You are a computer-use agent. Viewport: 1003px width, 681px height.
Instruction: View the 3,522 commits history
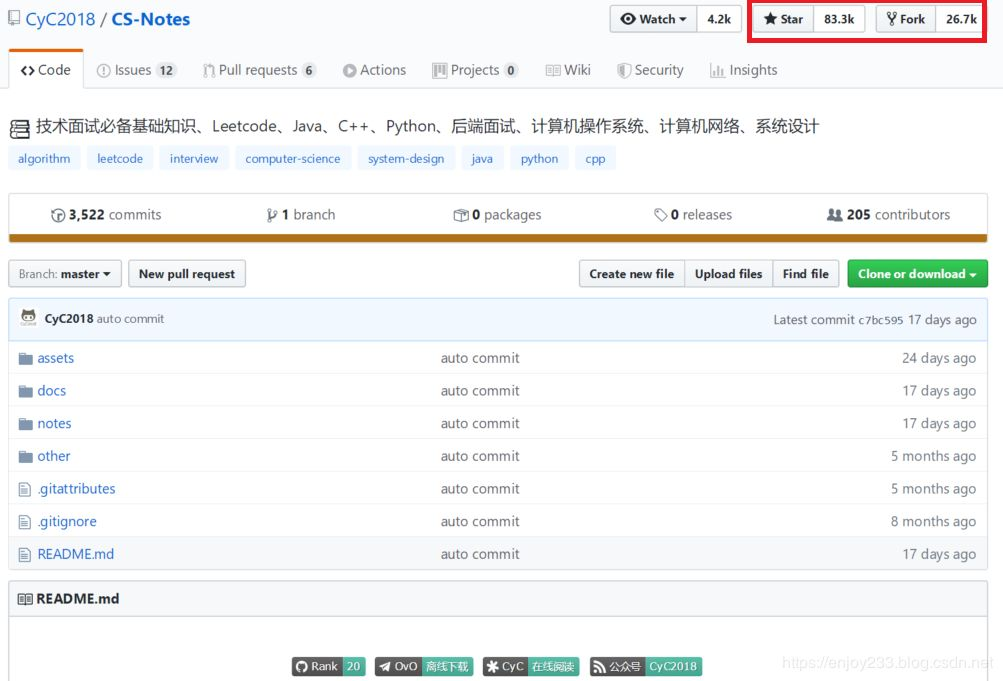pos(106,215)
